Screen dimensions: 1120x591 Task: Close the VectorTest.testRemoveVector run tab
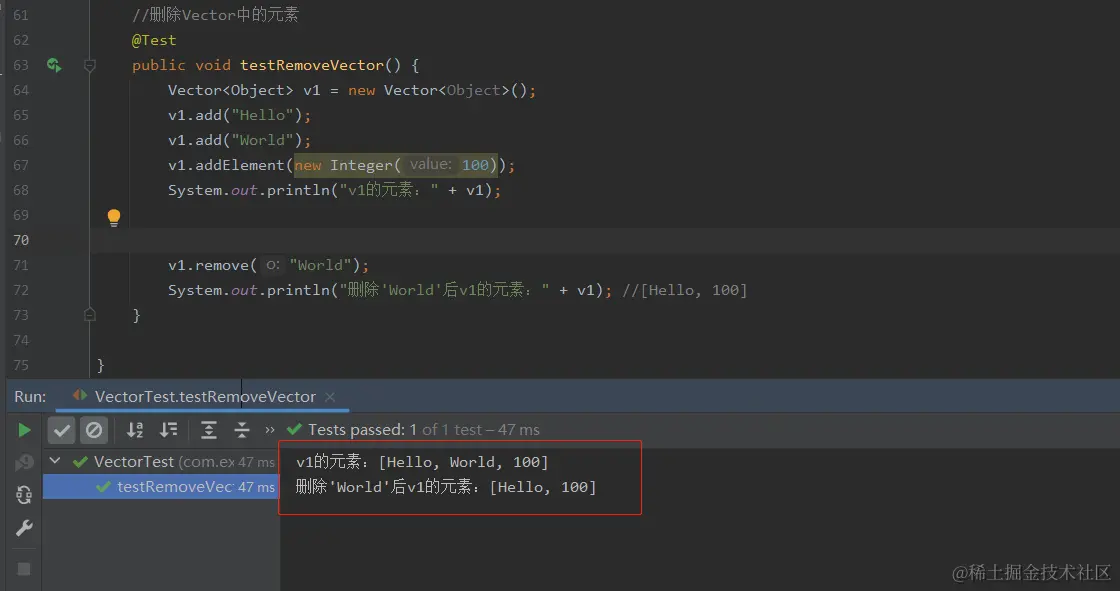(330, 397)
